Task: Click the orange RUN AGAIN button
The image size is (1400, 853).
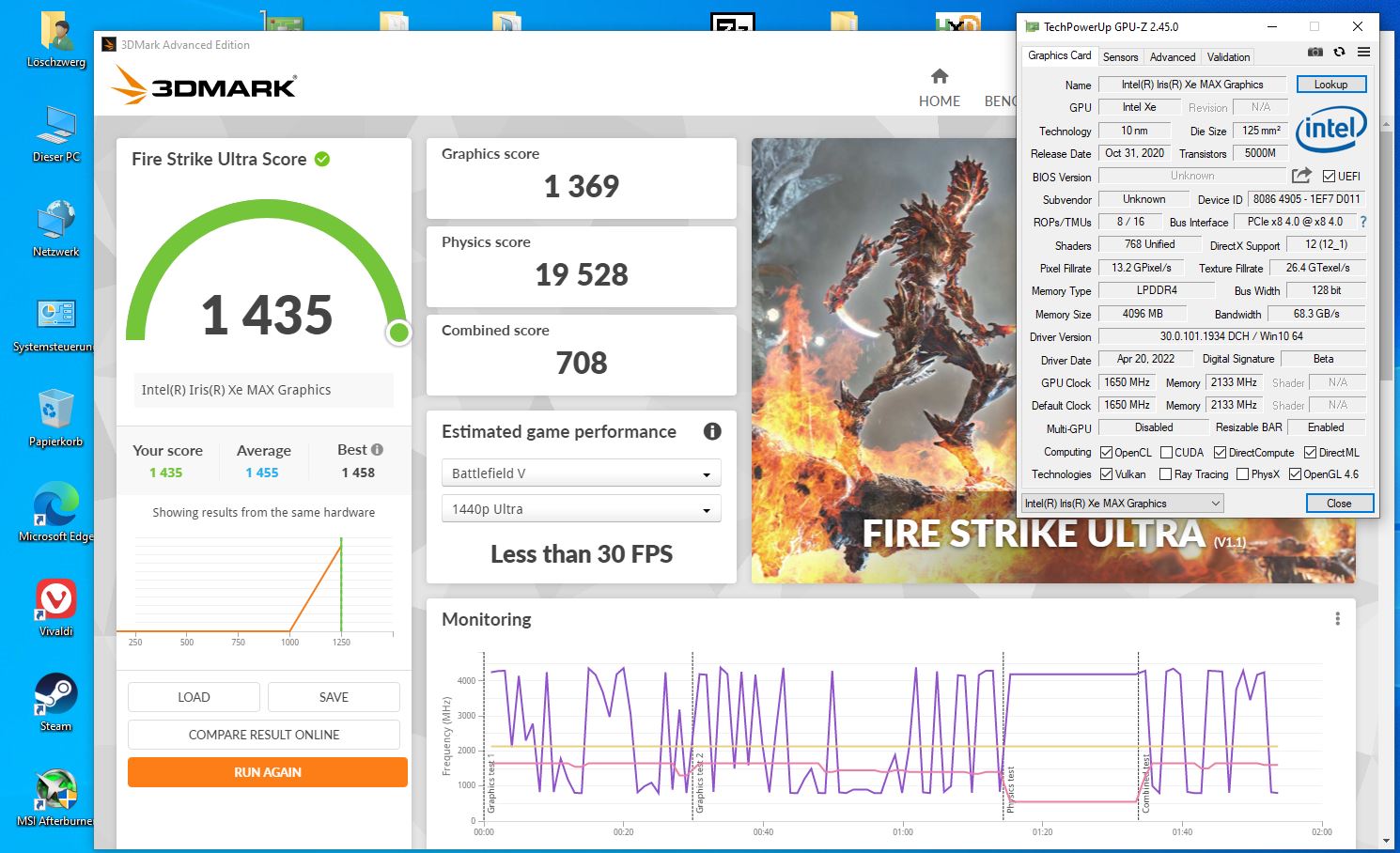Action: (x=268, y=772)
